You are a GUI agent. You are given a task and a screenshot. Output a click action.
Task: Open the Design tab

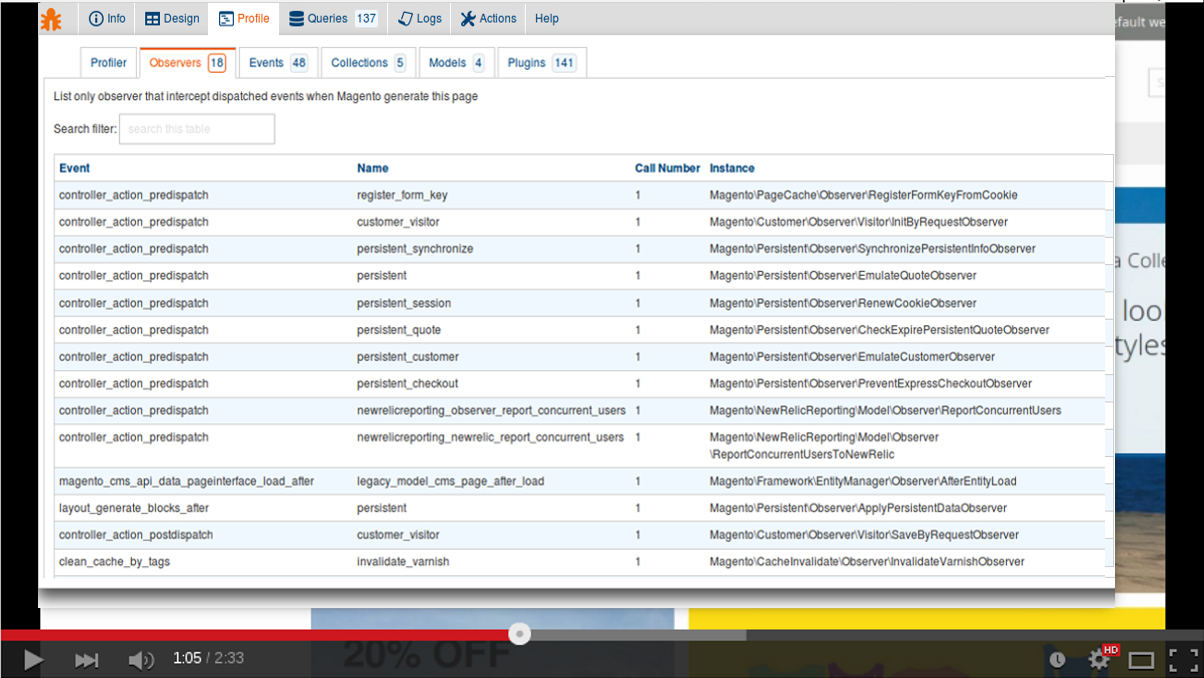172,19
